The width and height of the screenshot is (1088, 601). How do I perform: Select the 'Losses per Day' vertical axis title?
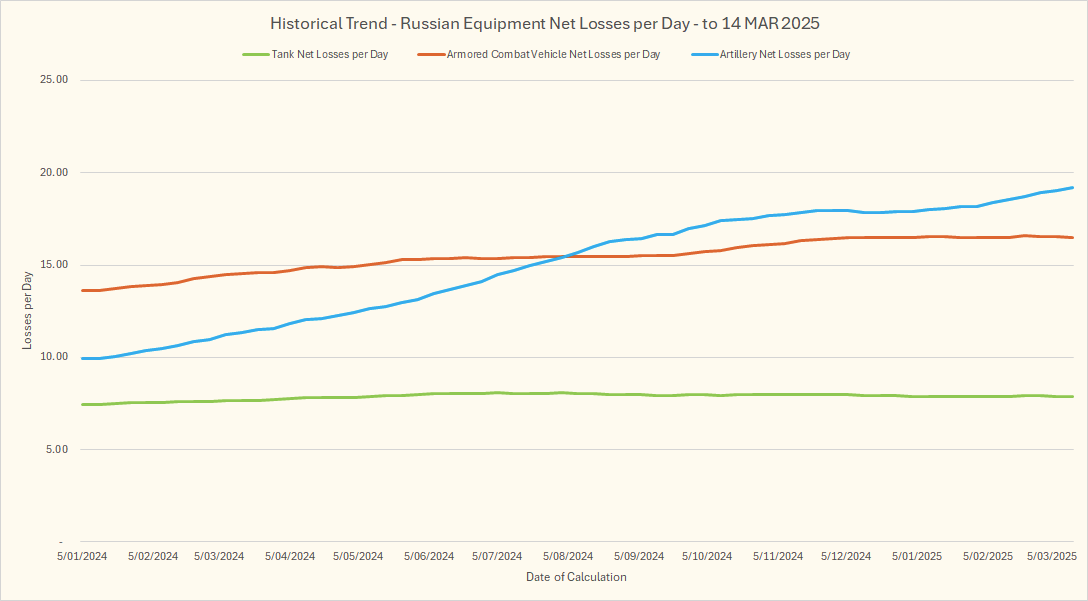pyautogui.click(x=27, y=311)
